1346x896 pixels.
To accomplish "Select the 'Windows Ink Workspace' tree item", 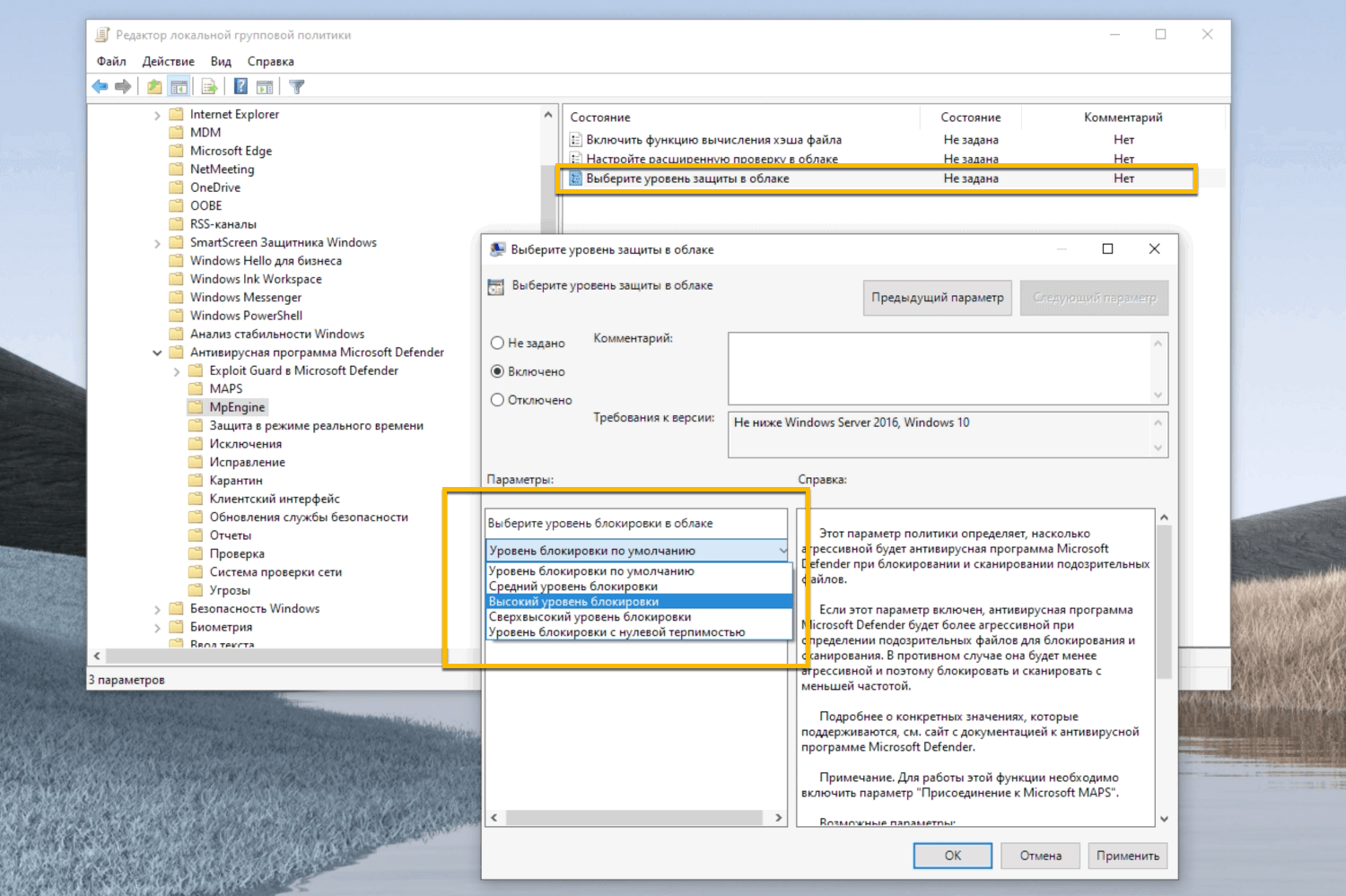I will 256,279.
